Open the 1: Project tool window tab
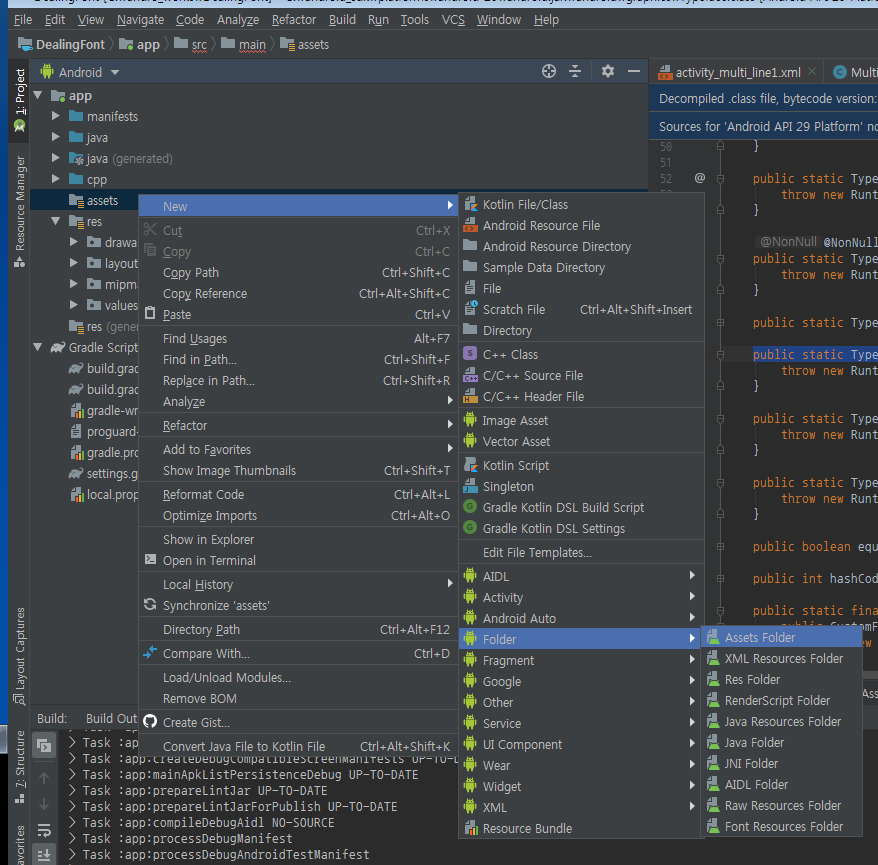The image size is (878, 865). pyautogui.click(x=20, y=100)
